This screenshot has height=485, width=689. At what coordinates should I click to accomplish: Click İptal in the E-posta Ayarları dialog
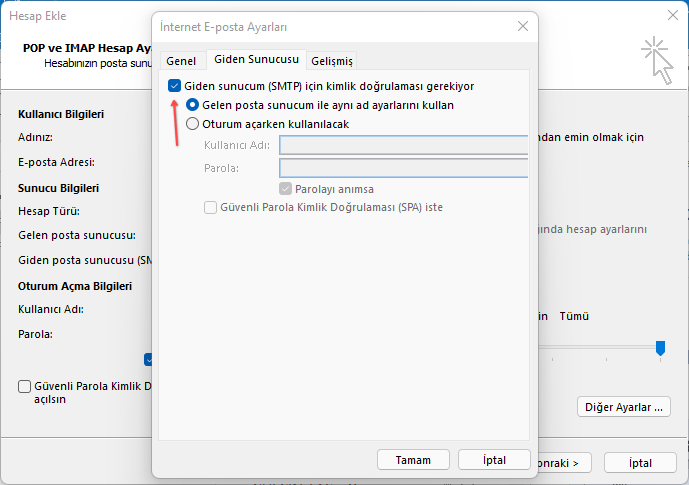coord(494,460)
